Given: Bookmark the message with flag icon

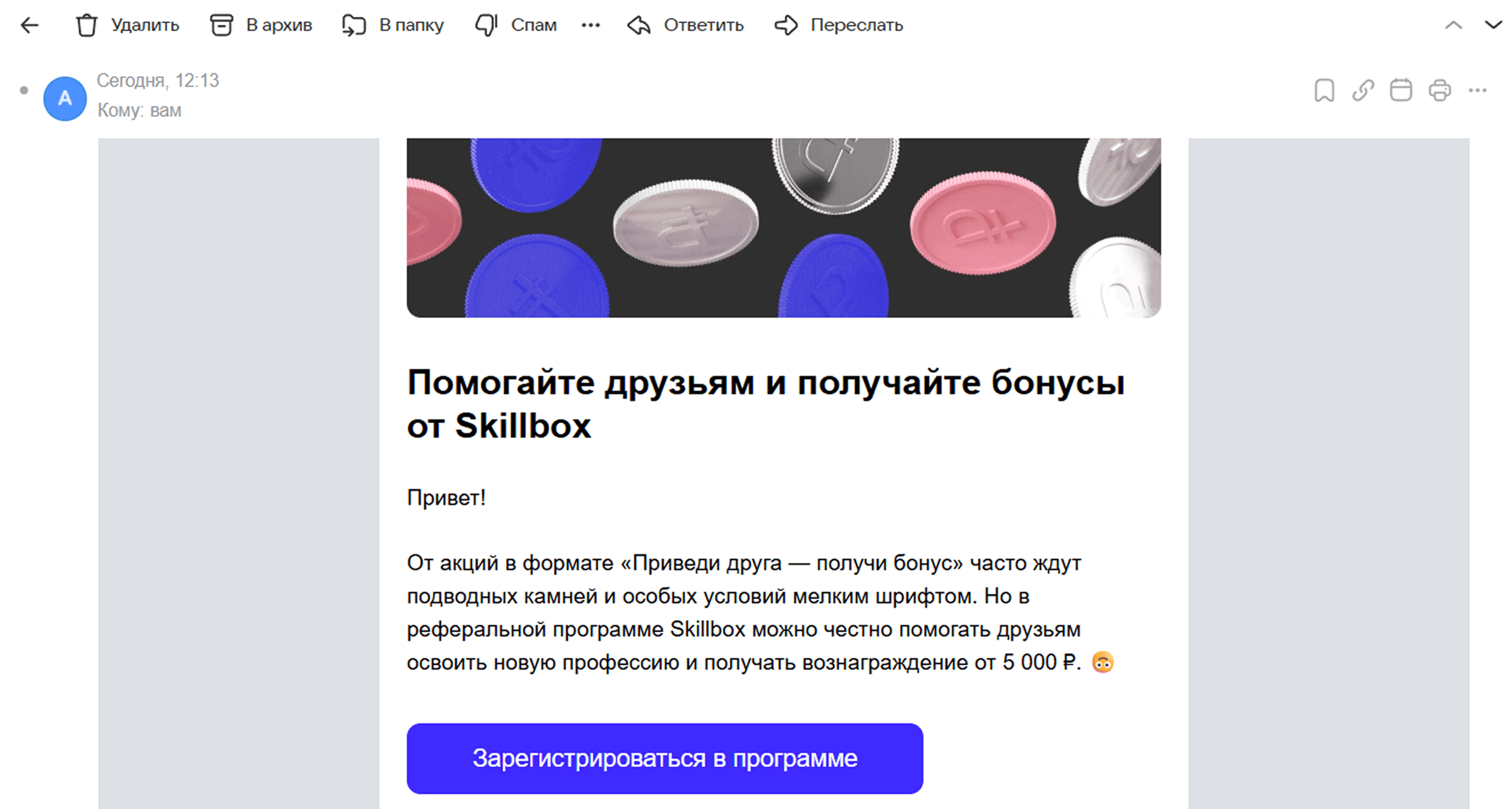Looking at the screenshot, I should [x=1324, y=90].
